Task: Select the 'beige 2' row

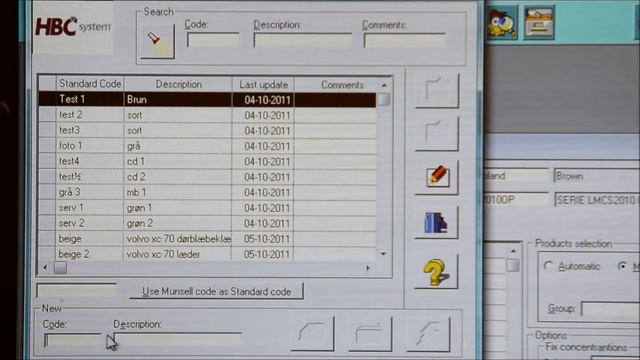Action: [x=207, y=254]
